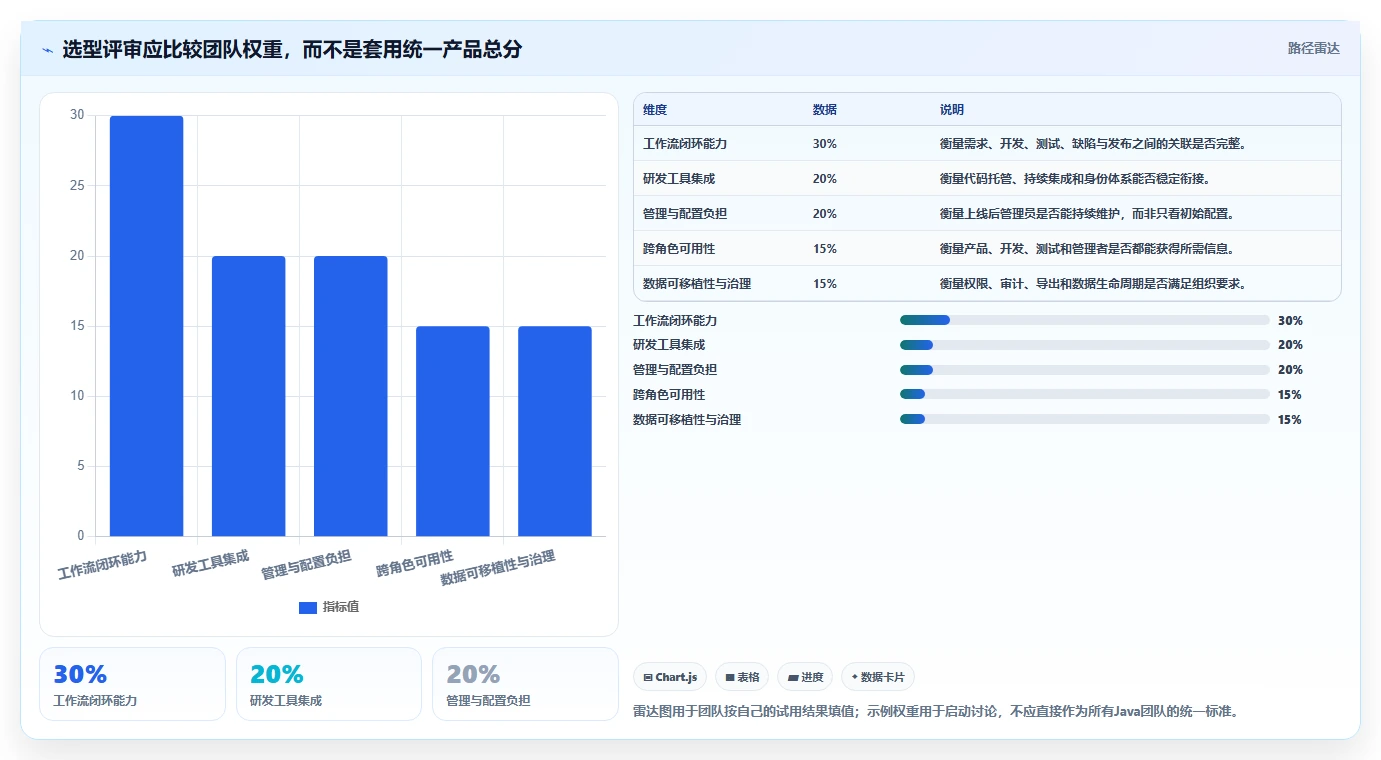1381x760 pixels.
Task: Click the 指标值 legend label
Action: 341,608
